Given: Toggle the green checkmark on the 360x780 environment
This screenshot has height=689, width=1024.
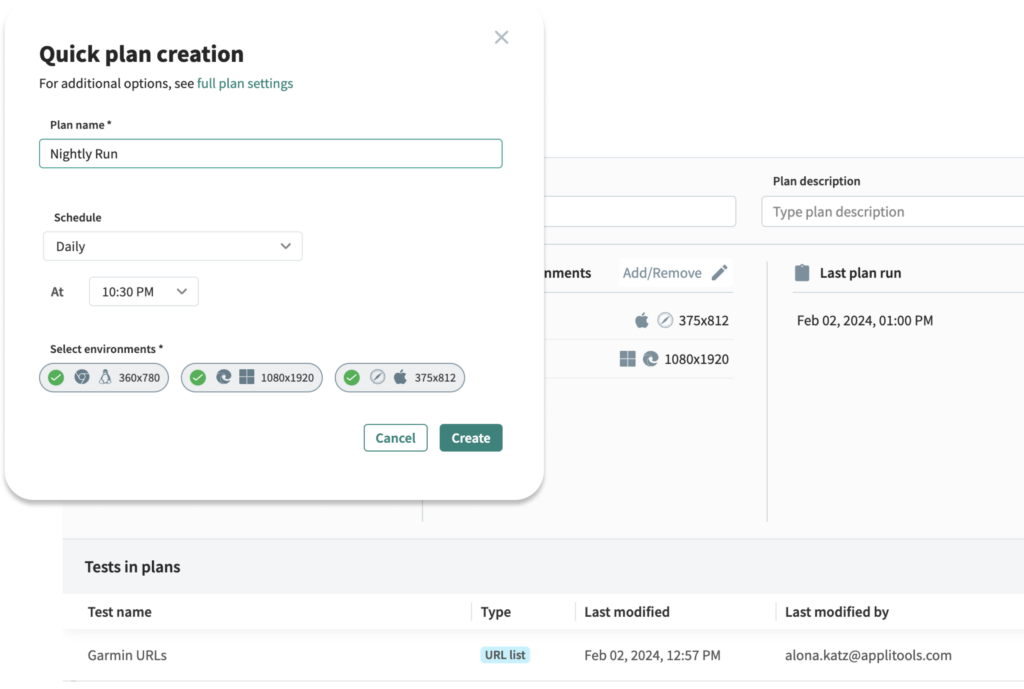Looking at the screenshot, I should coord(56,377).
